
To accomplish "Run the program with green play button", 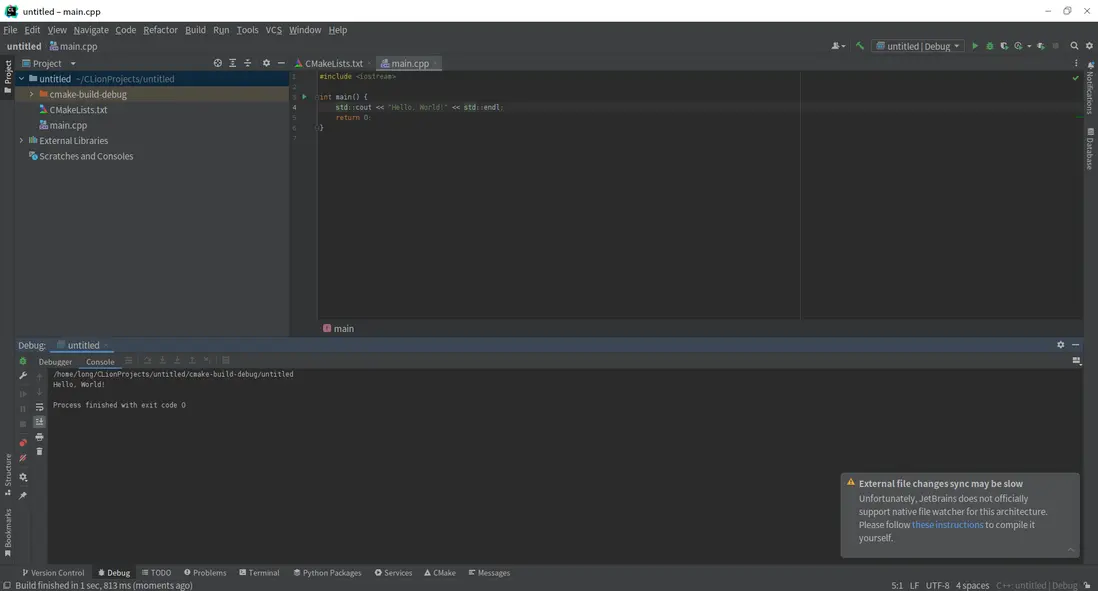I will [x=975, y=46].
